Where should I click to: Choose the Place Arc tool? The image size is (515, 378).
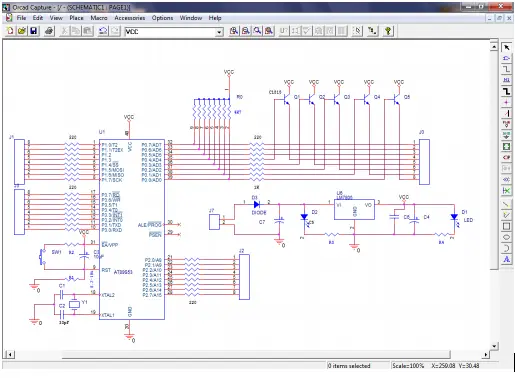point(506,248)
